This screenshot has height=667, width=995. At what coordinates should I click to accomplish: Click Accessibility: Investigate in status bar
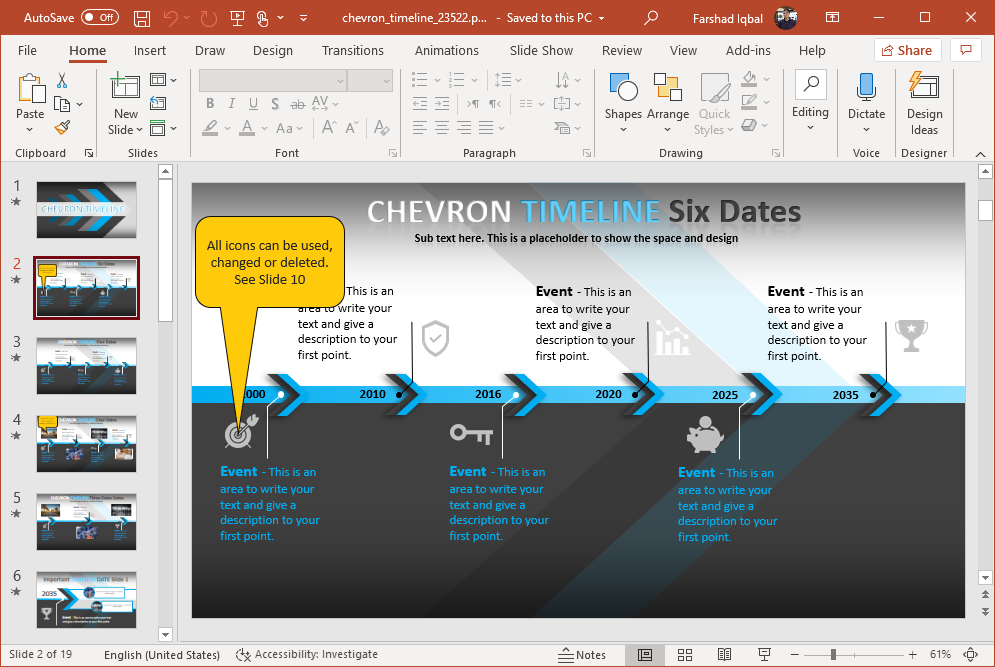pyautogui.click(x=307, y=654)
